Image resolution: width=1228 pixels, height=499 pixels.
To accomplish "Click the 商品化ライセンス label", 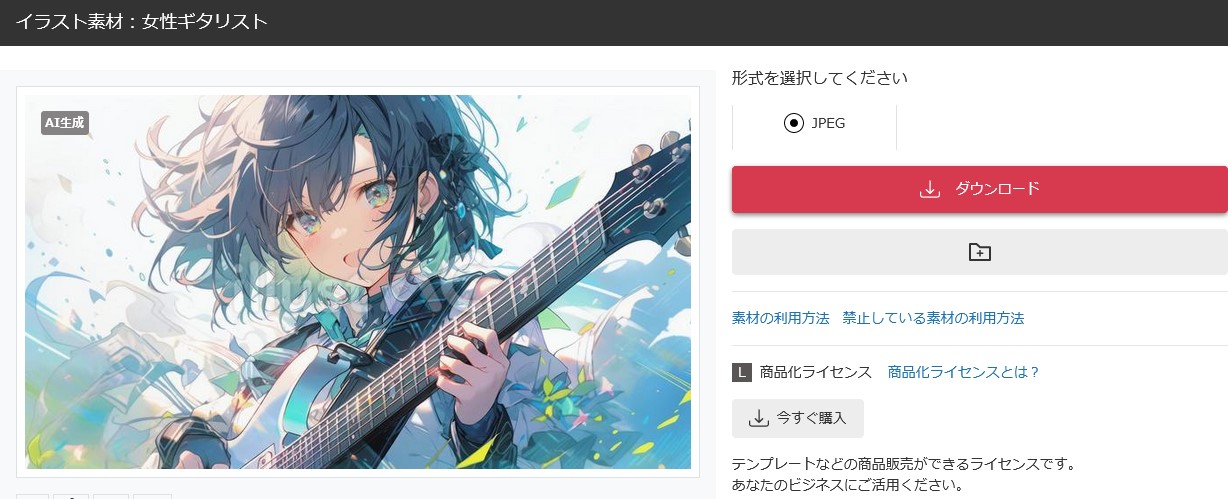I will [816, 372].
